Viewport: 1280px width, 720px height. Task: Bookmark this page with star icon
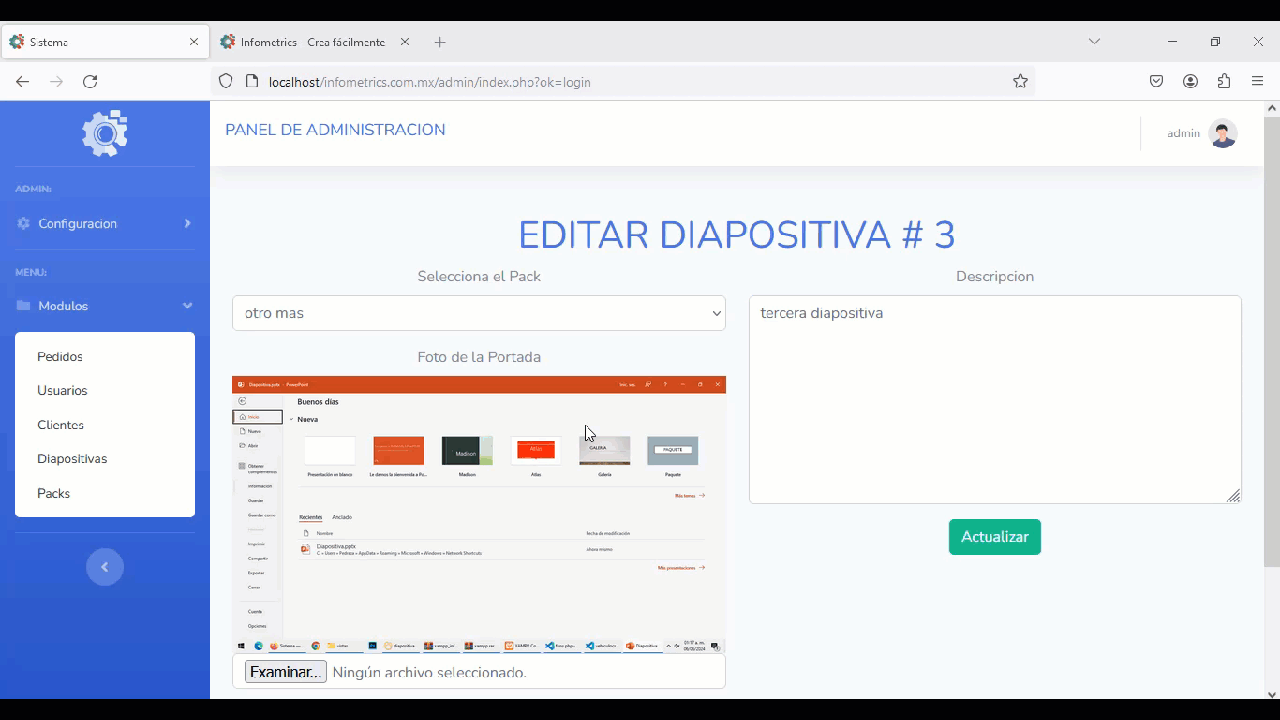point(1020,82)
